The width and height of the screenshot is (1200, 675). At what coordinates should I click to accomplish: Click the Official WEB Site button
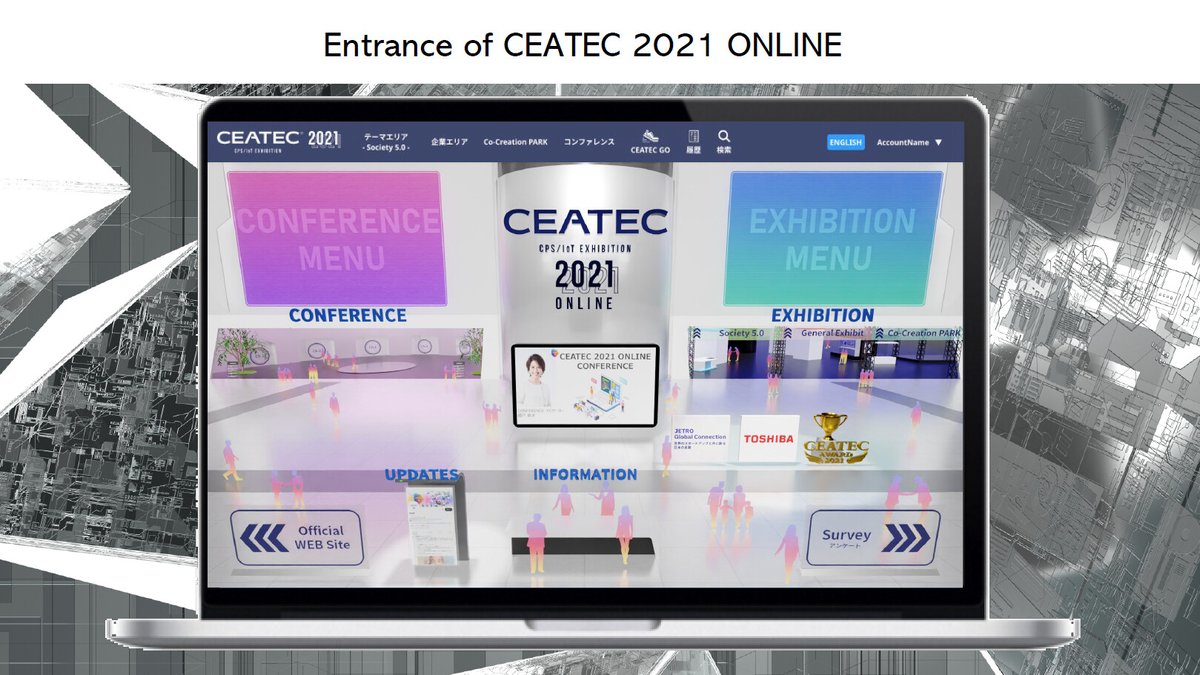click(x=297, y=538)
